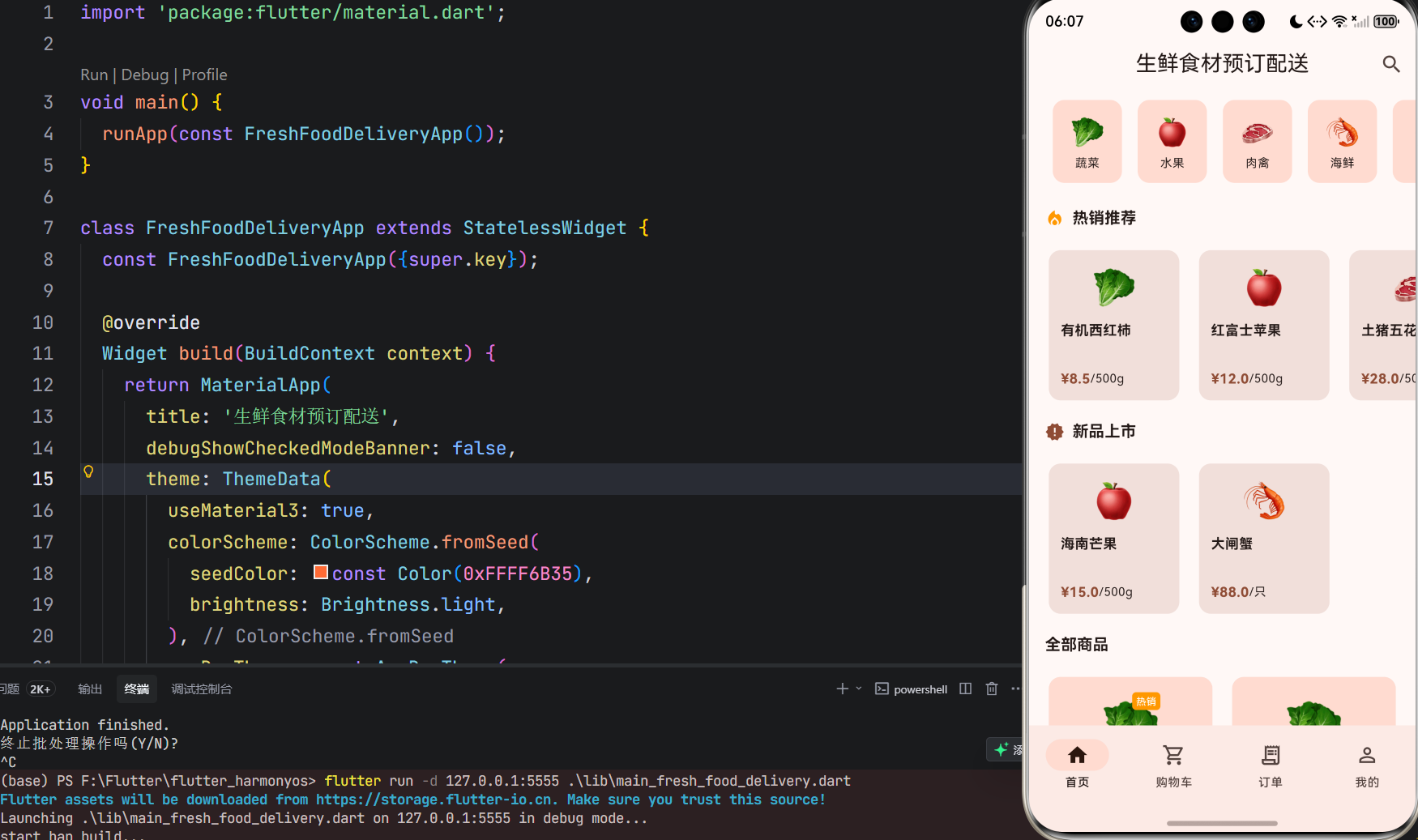The height and width of the screenshot is (840, 1418).
Task: Select the powershell terminal label
Action: point(912,689)
